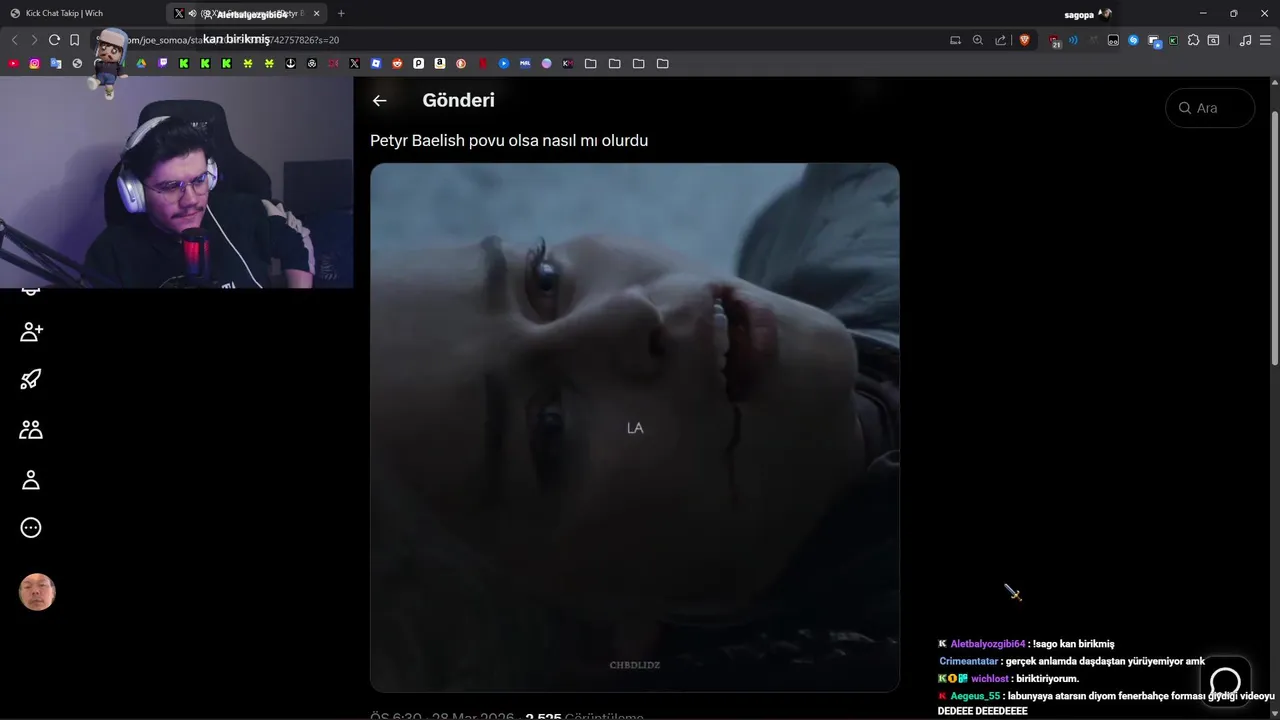Image resolution: width=1280 pixels, height=720 pixels.
Task: Play the Petyr Baelish video thumbnail
Action: 635,427
